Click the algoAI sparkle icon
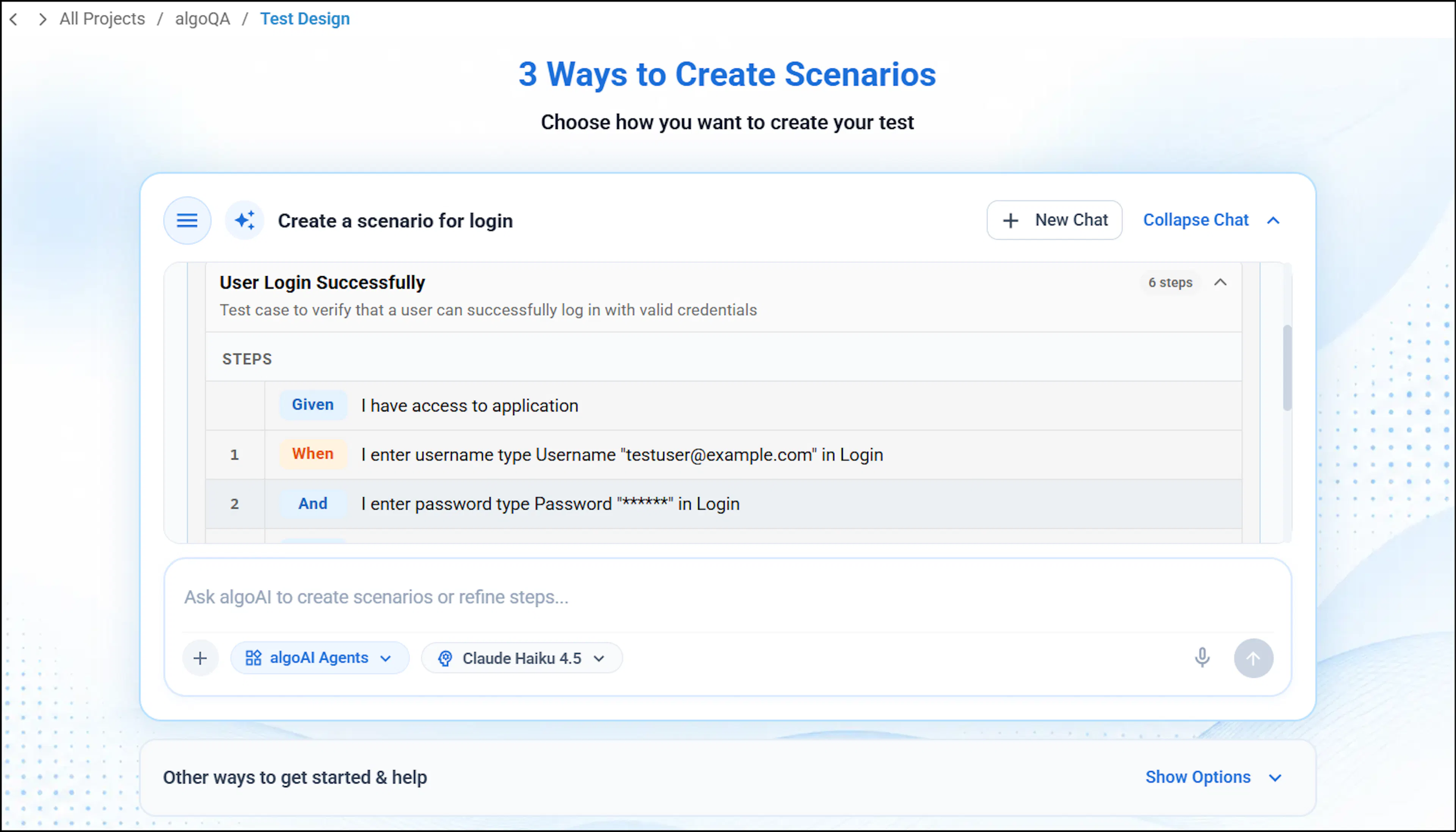Viewport: 1456px width, 832px height. (x=245, y=221)
